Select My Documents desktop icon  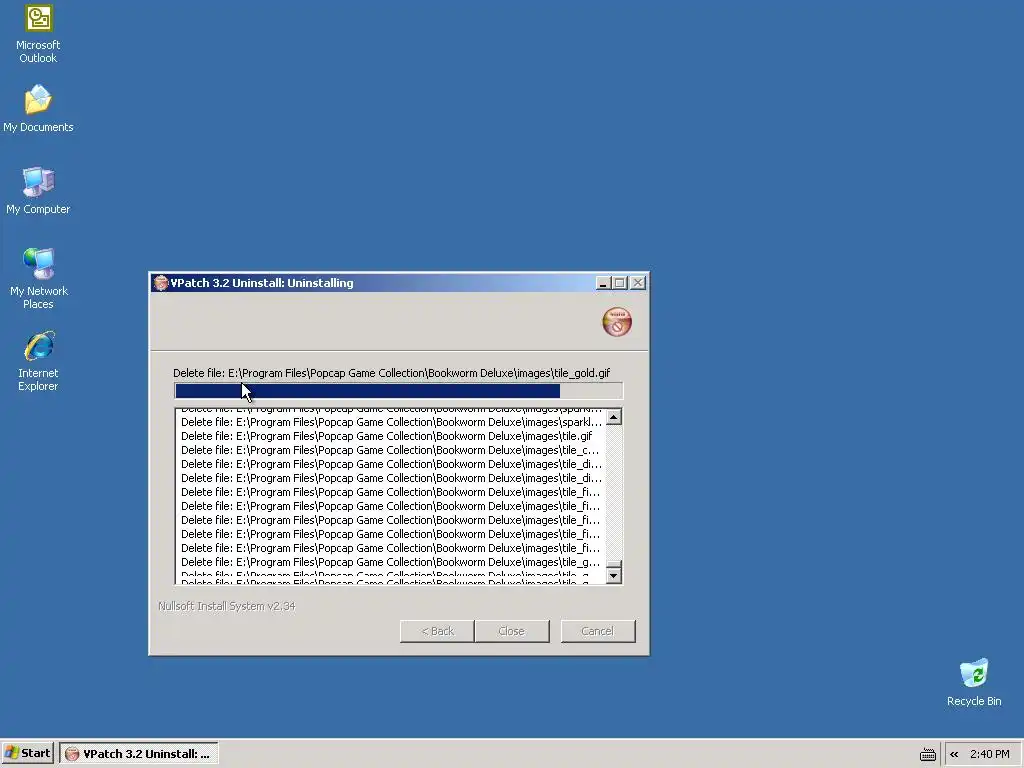tap(38, 108)
